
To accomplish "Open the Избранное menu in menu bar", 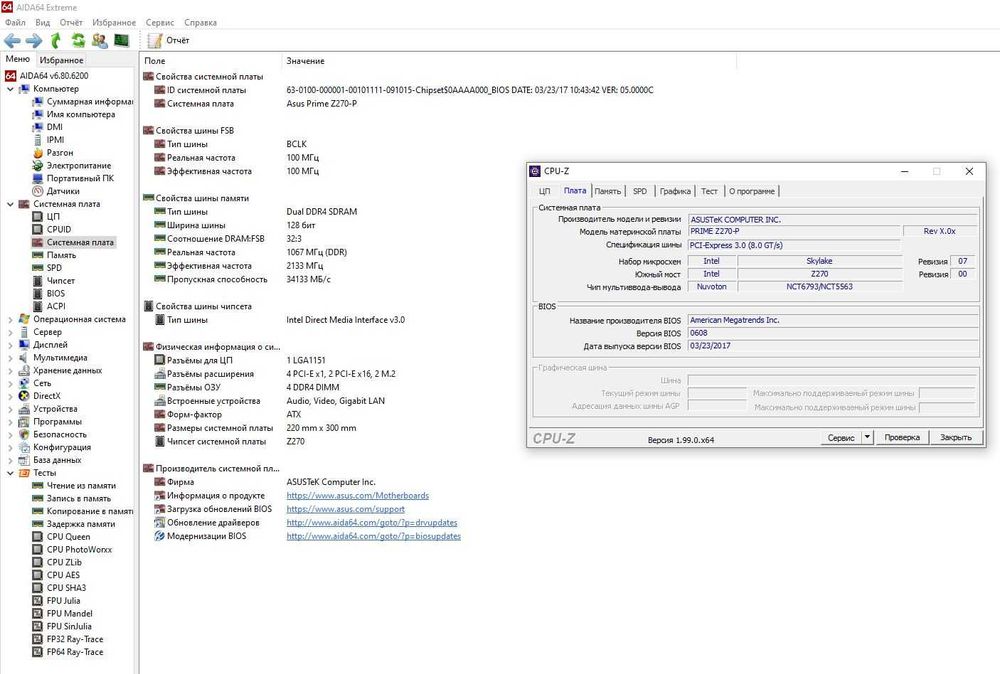I will [x=114, y=22].
